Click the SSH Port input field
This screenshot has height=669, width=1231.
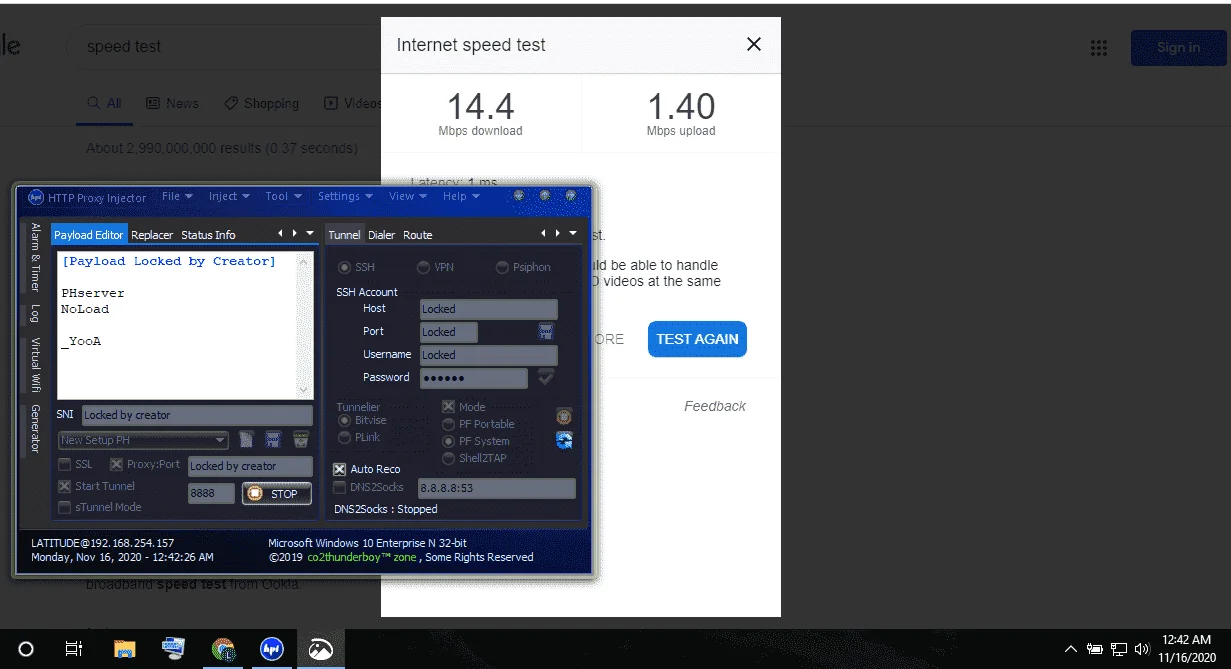[449, 332]
